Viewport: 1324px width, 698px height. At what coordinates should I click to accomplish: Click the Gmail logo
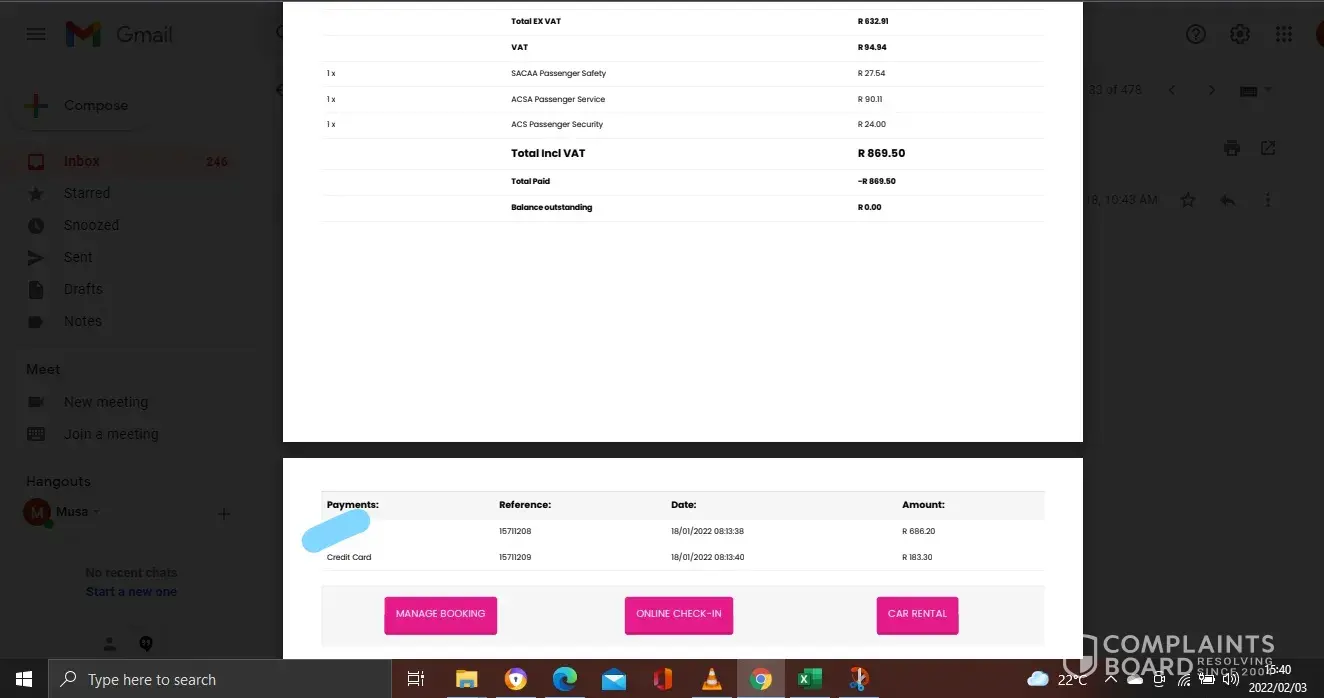[x=119, y=34]
